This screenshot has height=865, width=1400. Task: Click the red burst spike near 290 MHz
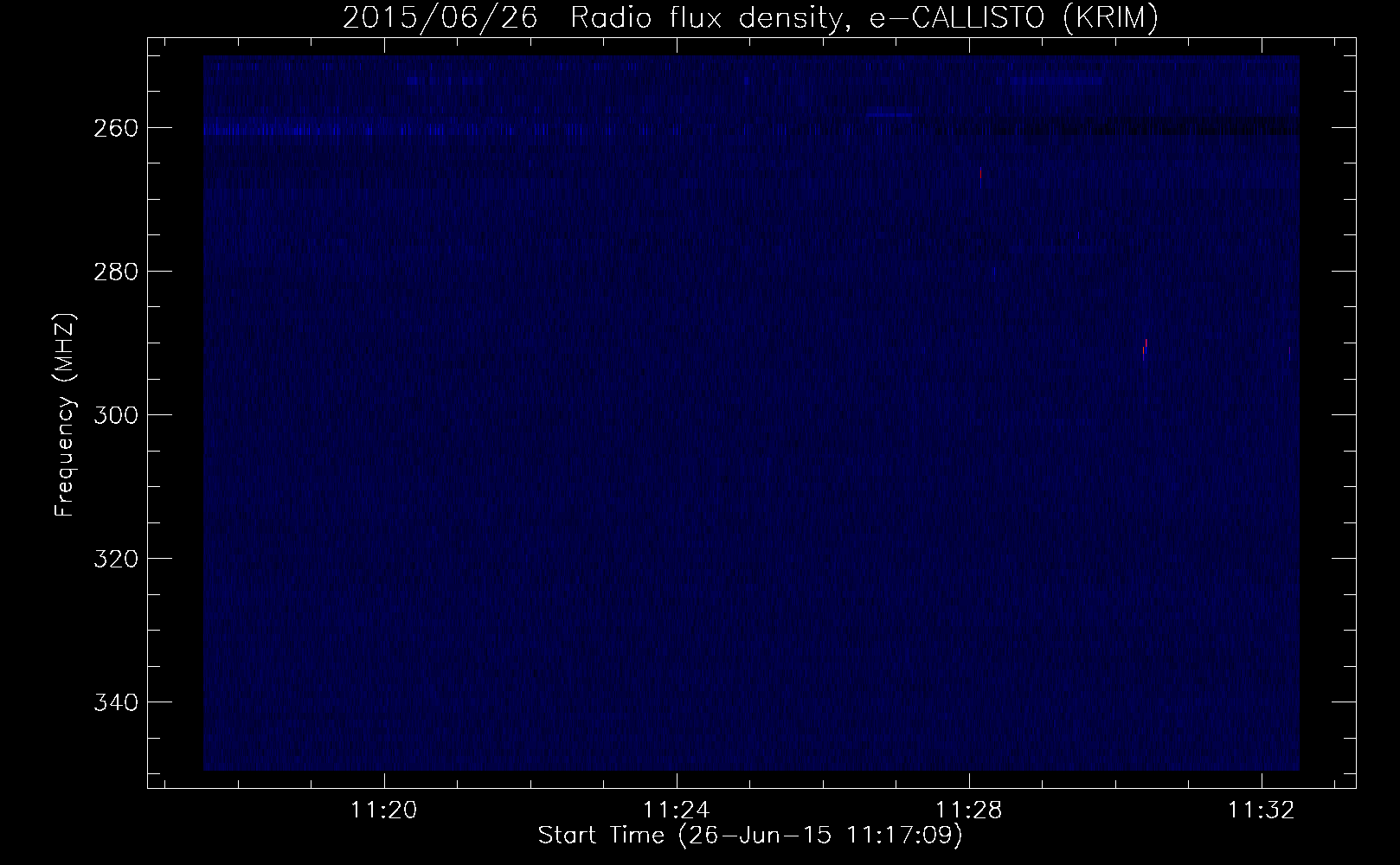point(1146,343)
